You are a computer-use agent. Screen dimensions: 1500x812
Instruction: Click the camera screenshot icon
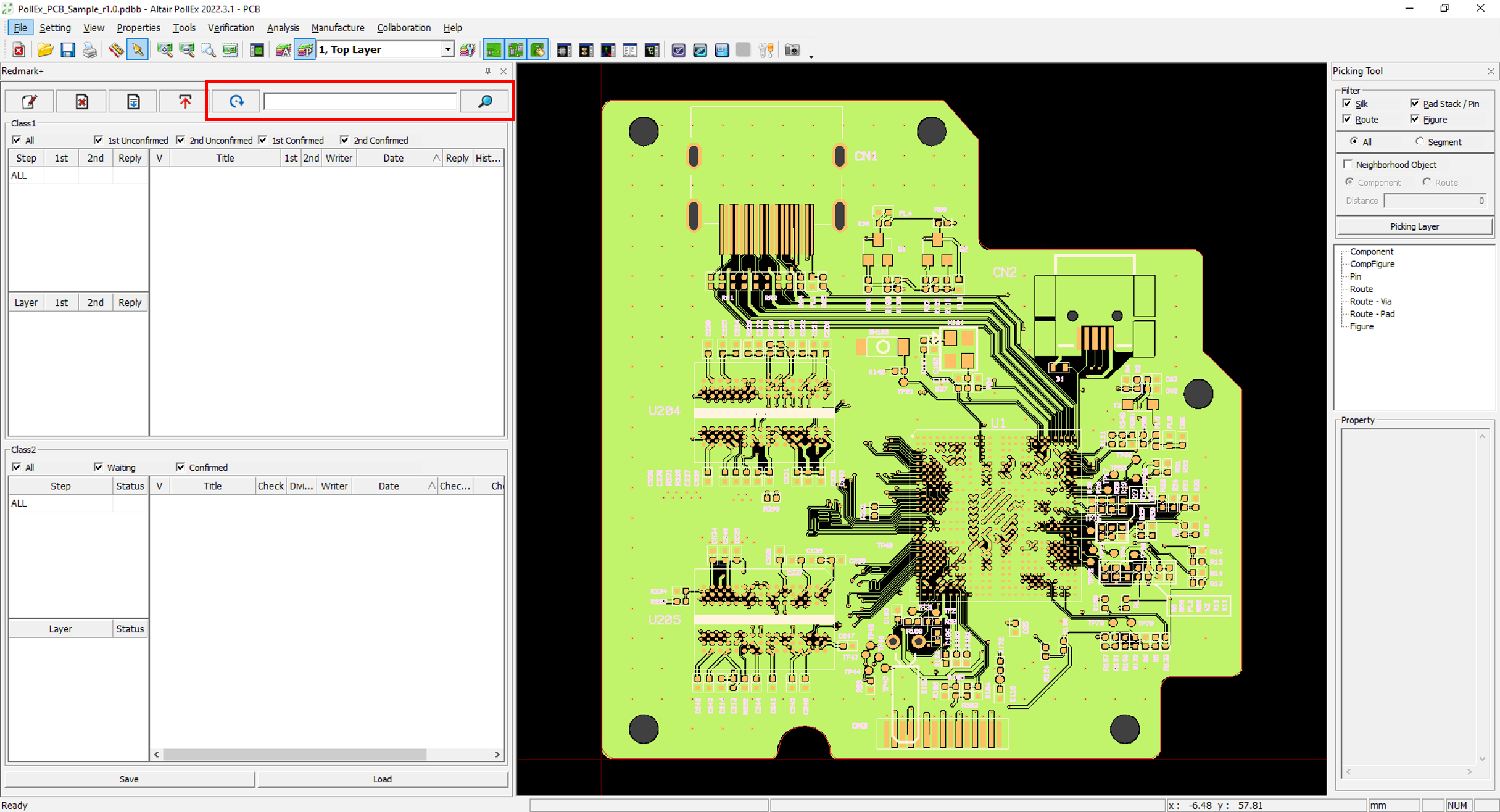tap(792, 50)
